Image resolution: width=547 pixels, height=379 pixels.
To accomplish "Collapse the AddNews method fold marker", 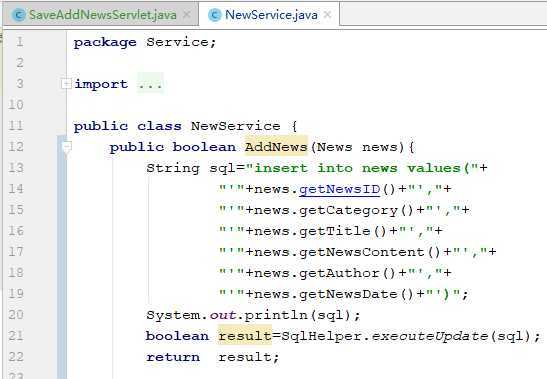I will coord(67,147).
